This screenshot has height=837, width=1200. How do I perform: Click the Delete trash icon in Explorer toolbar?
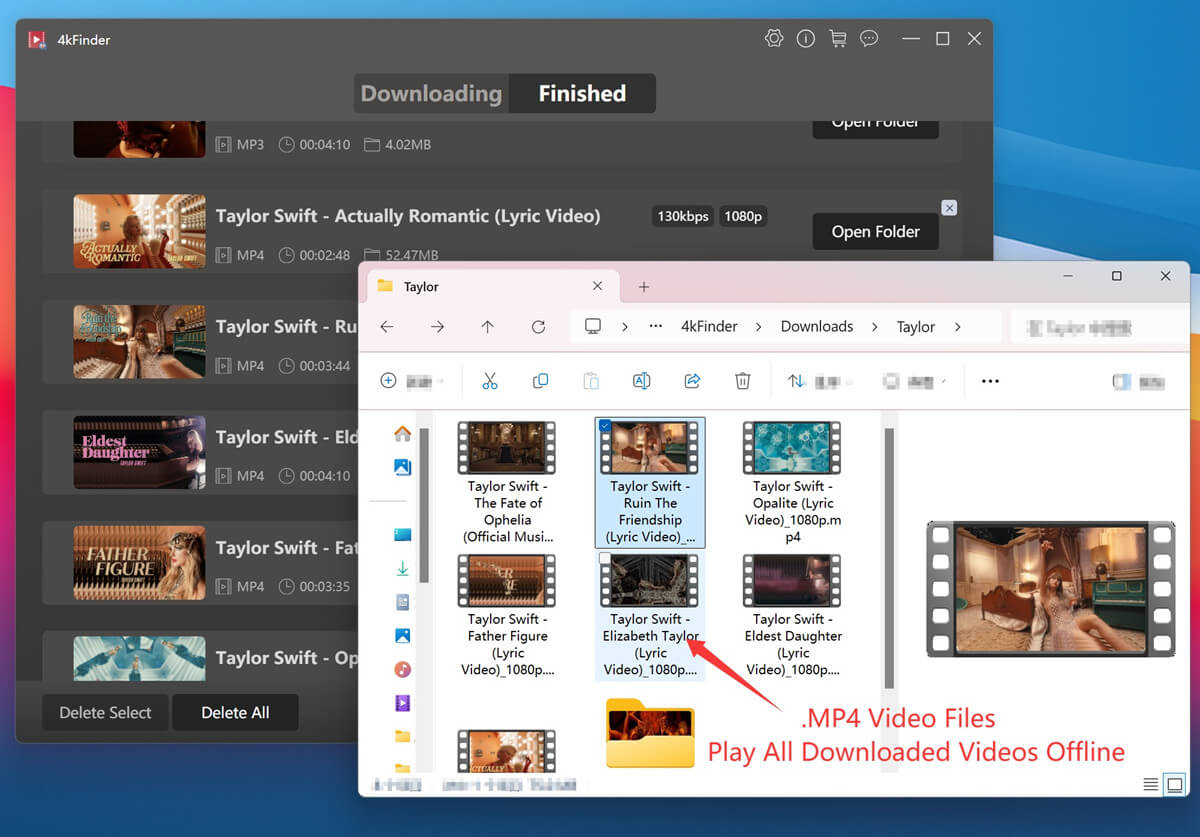click(x=741, y=381)
